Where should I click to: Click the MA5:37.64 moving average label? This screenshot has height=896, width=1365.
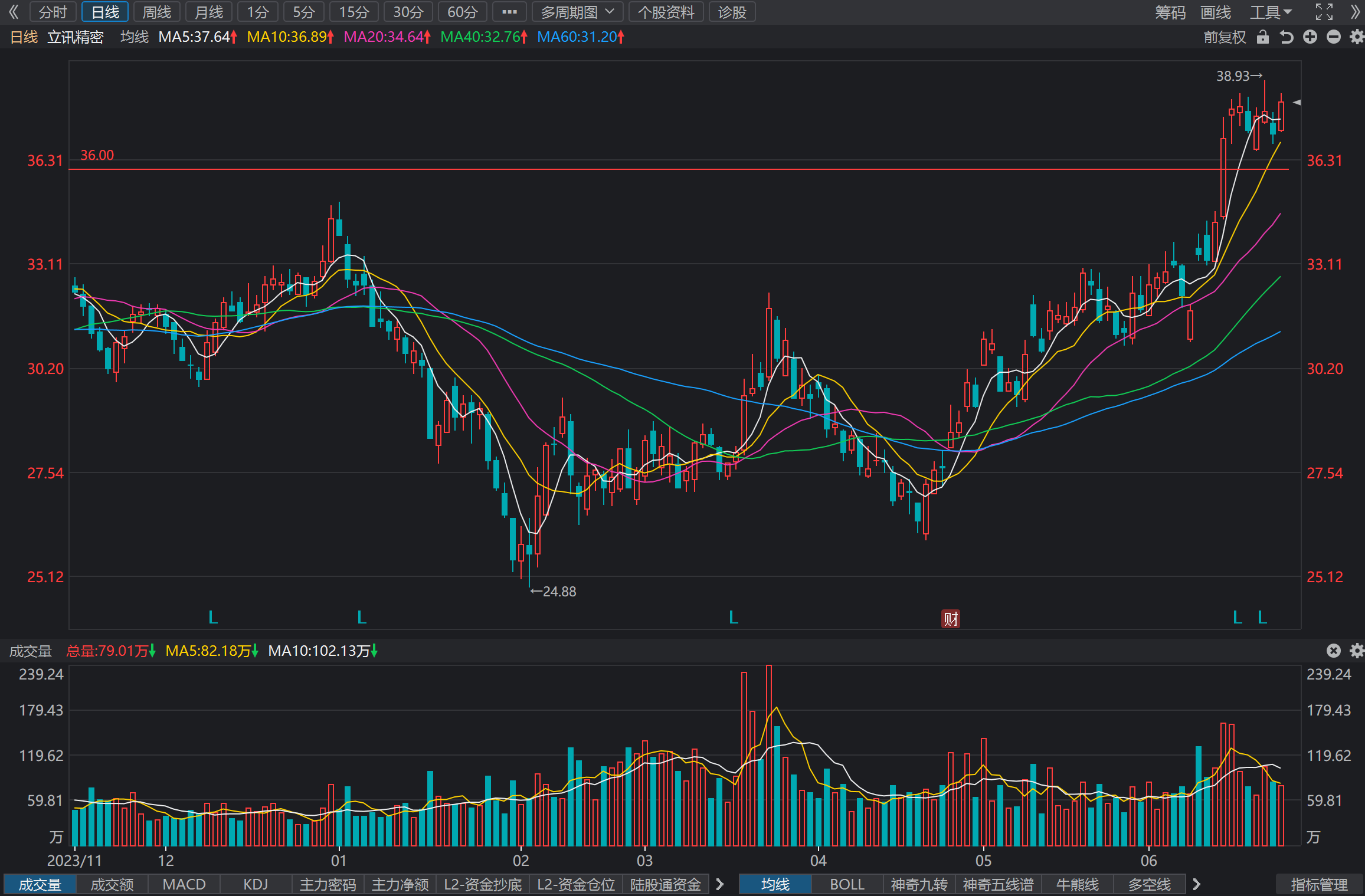click(x=198, y=37)
